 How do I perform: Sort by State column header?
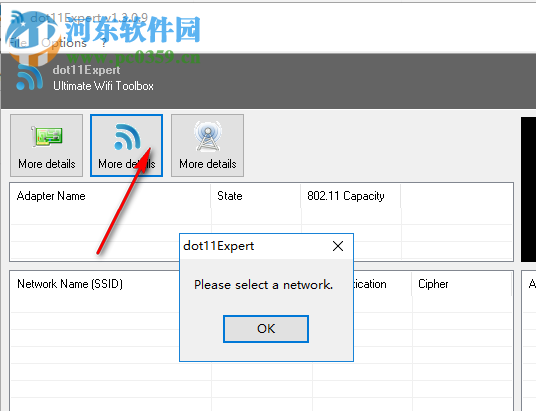[x=256, y=196]
